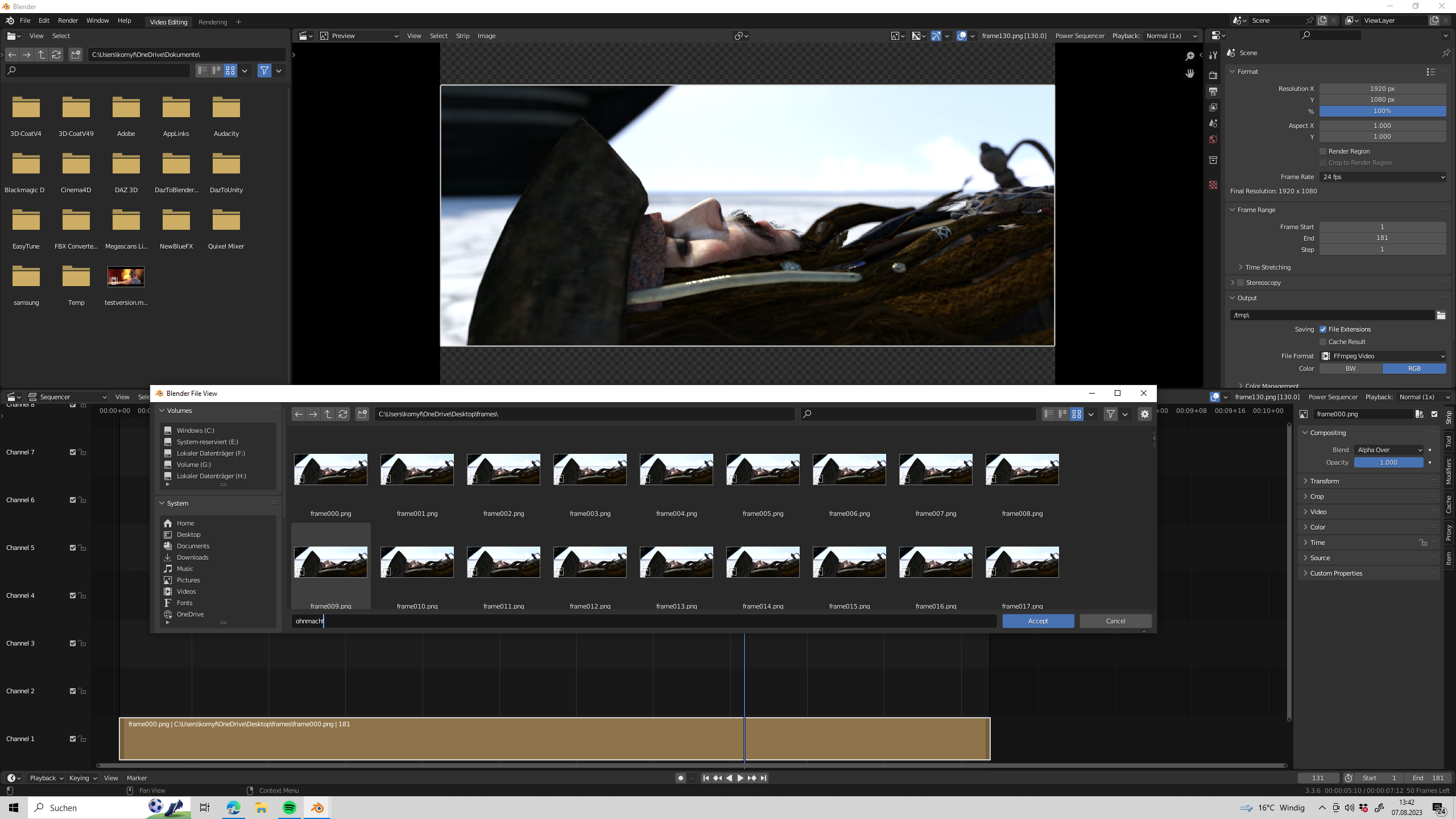Click the file browser settings gear icon
The image size is (1456, 819).
(1144, 414)
